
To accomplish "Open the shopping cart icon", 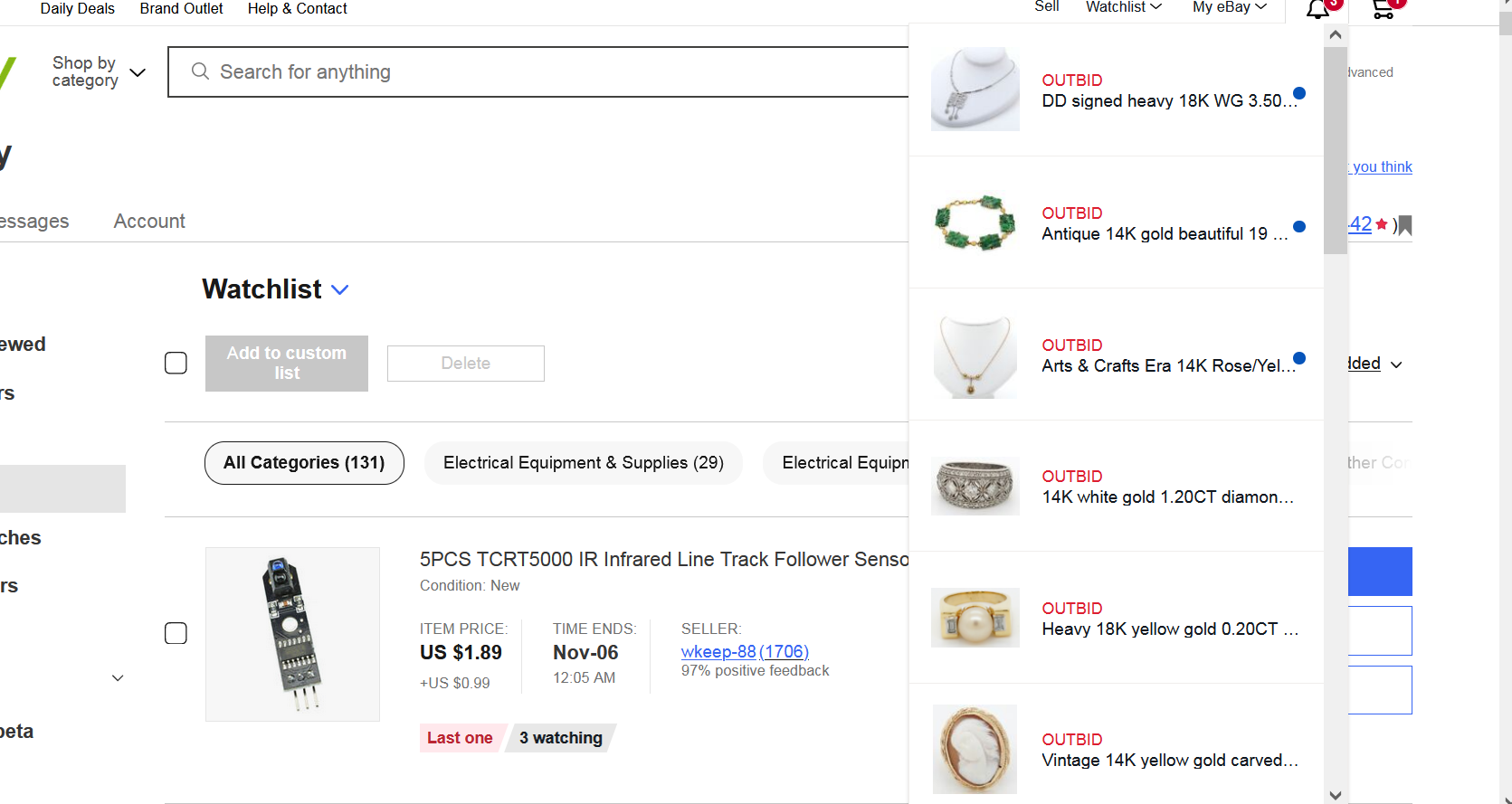I will [x=1383, y=10].
